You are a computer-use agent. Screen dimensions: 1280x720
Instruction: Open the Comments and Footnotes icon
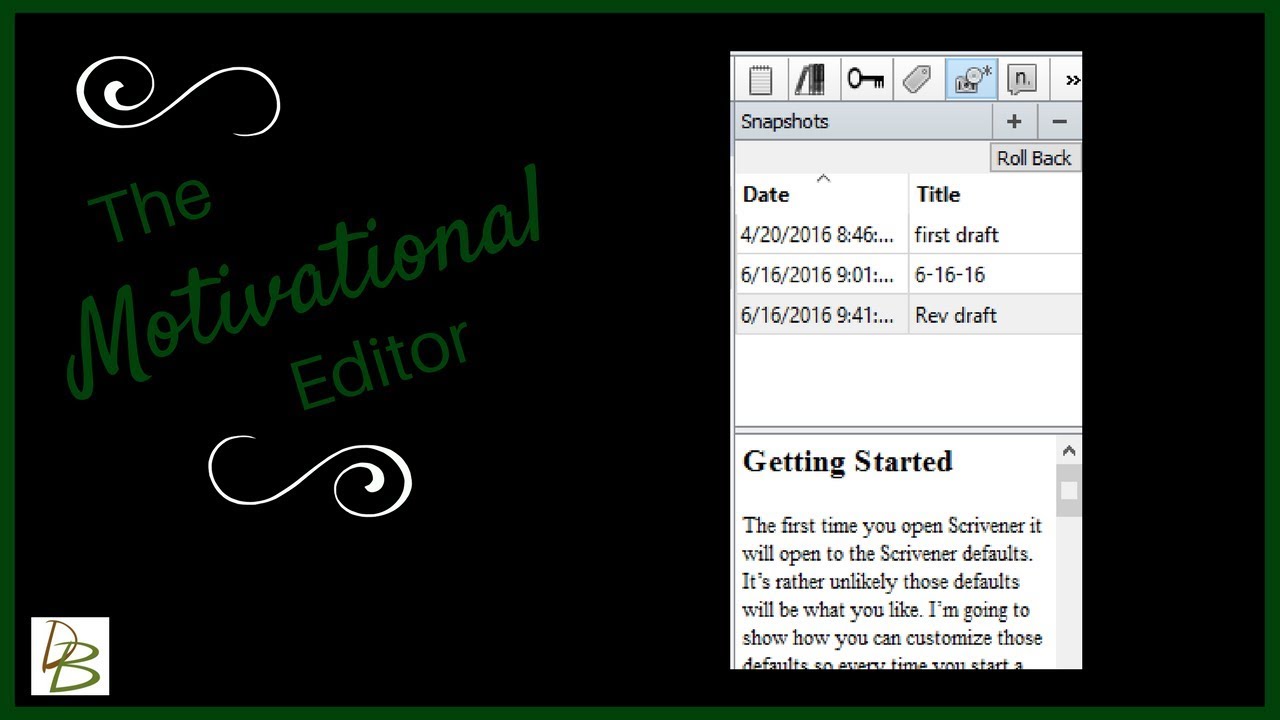coord(1021,80)
